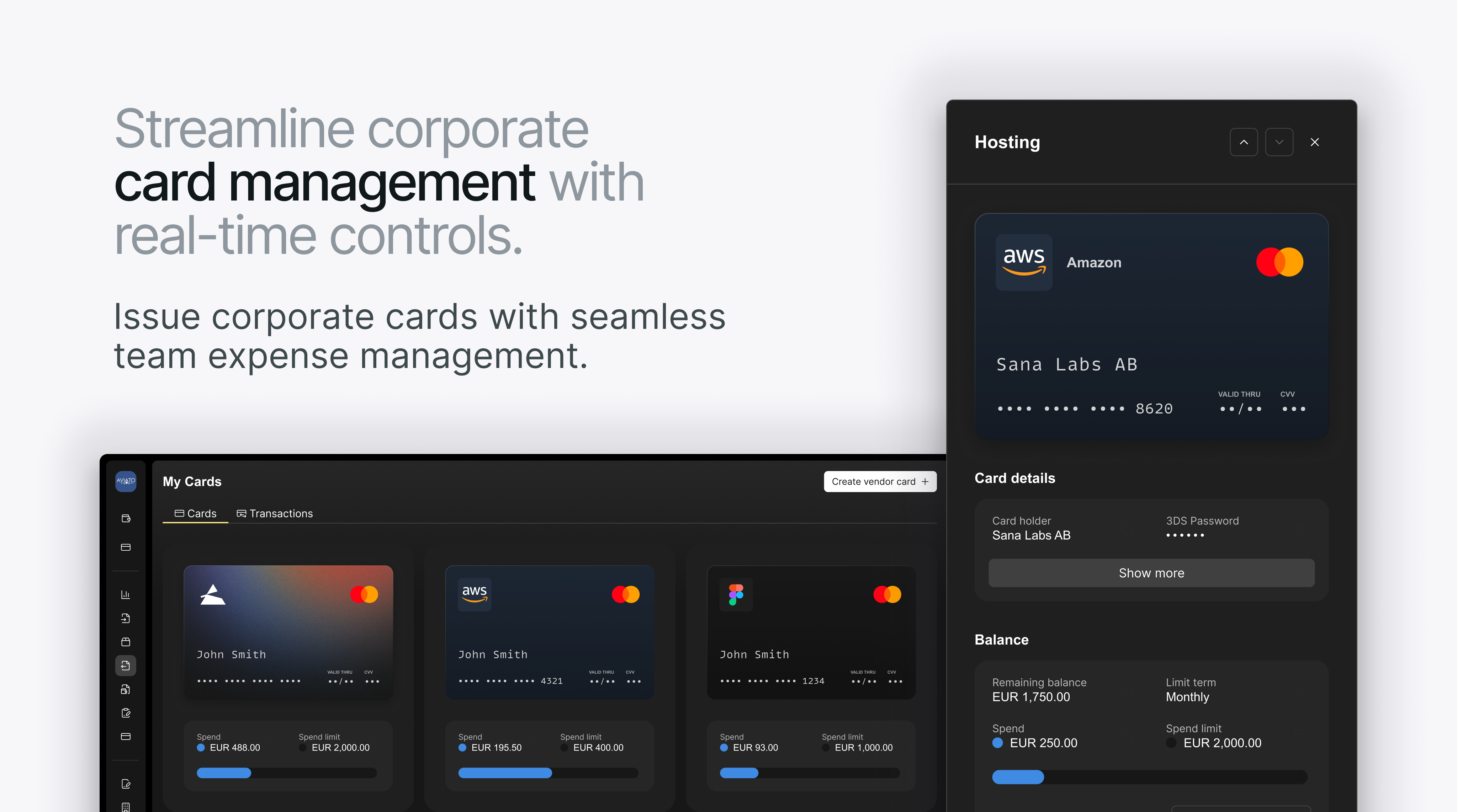Click the Aviato logo in sidebar
Image resolution: width=1457 pixels, height=812 pixels.
[x=126, y=481]
